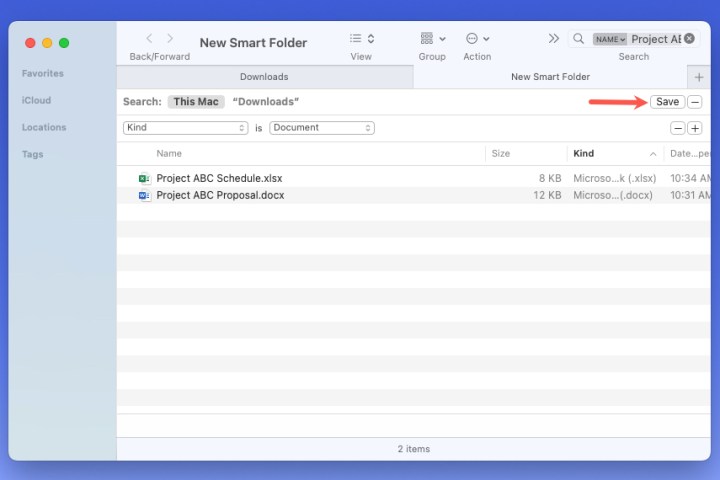The width and height of the screenshot is (720, 480).
Task: Click the search magnifying glass icon
Action: (x=578, y=39)
